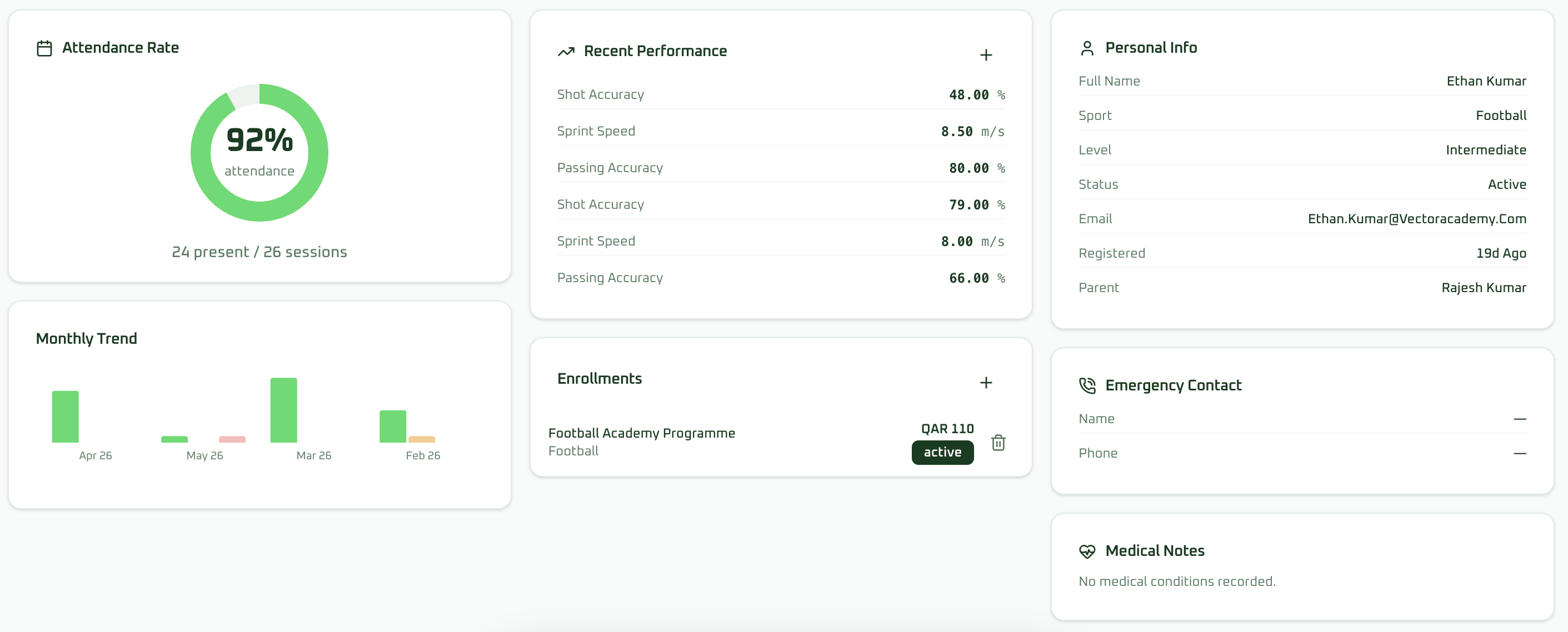The width and height of the screenshot is (1568, 632).
Task: Click the heart-pulse icon beside Medical Notes
Action: (1087, 551)
